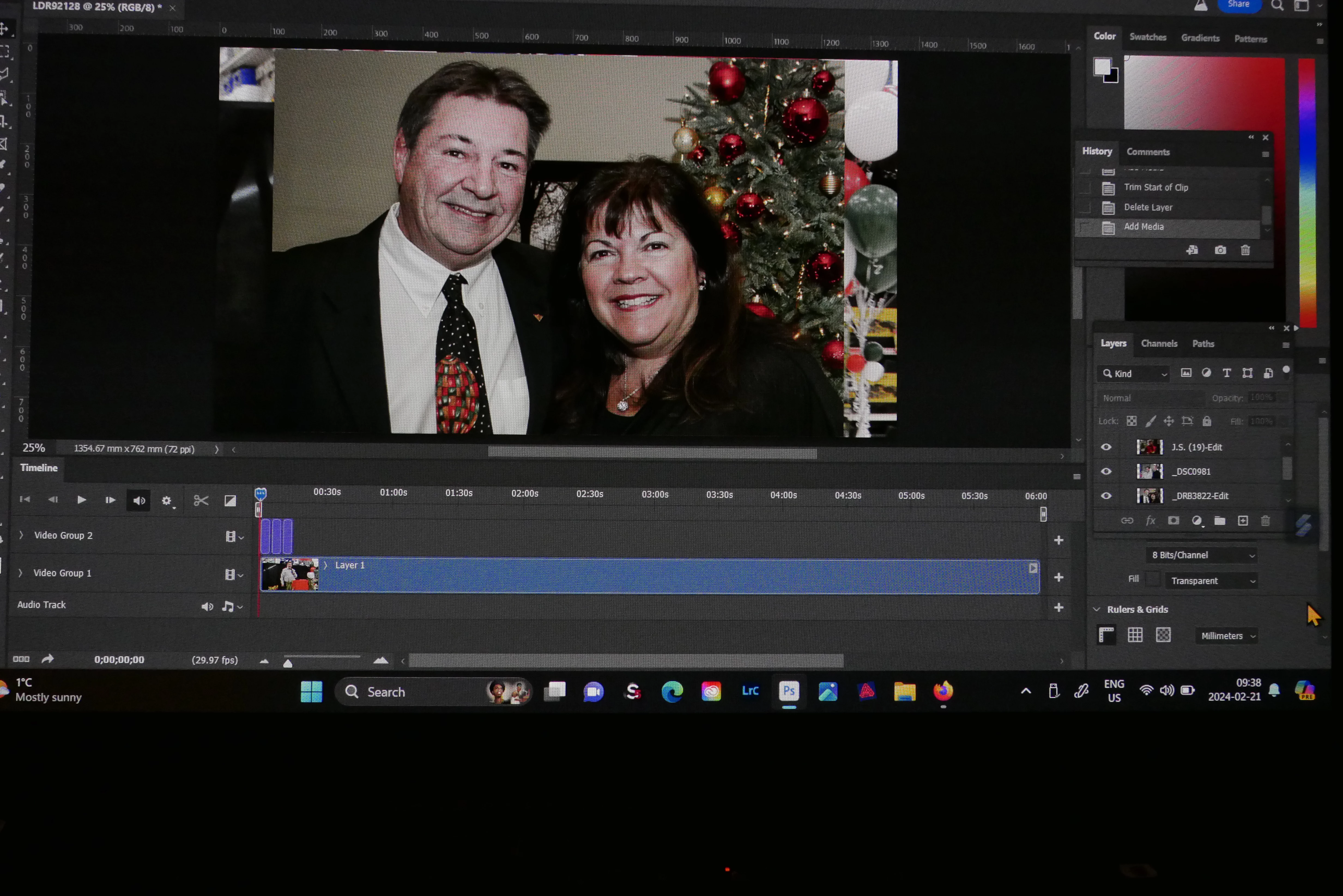Hide the _DSC0981 layer

pos(1106,471)
